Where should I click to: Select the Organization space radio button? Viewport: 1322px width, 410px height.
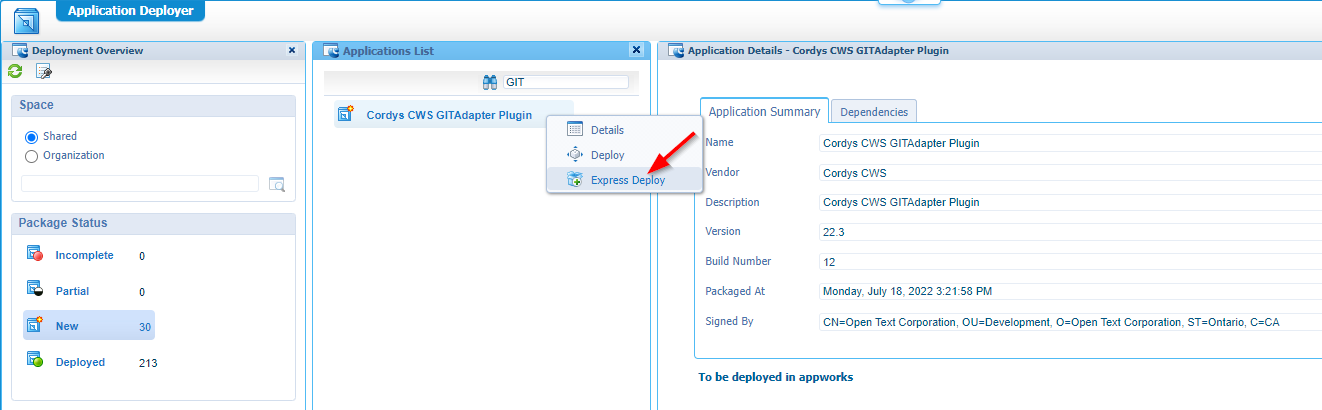(32, 156)
